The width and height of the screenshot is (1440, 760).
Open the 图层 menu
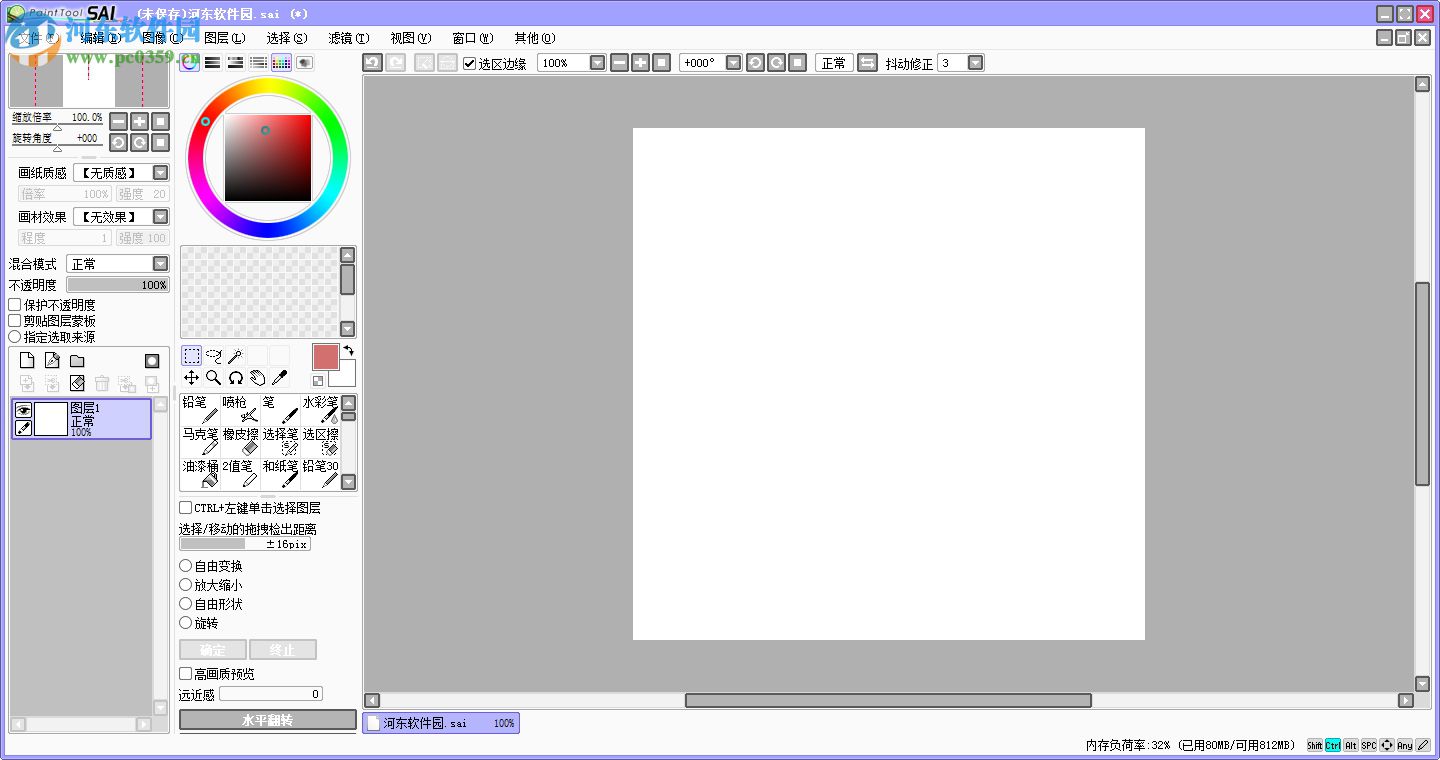click(224, 38)
